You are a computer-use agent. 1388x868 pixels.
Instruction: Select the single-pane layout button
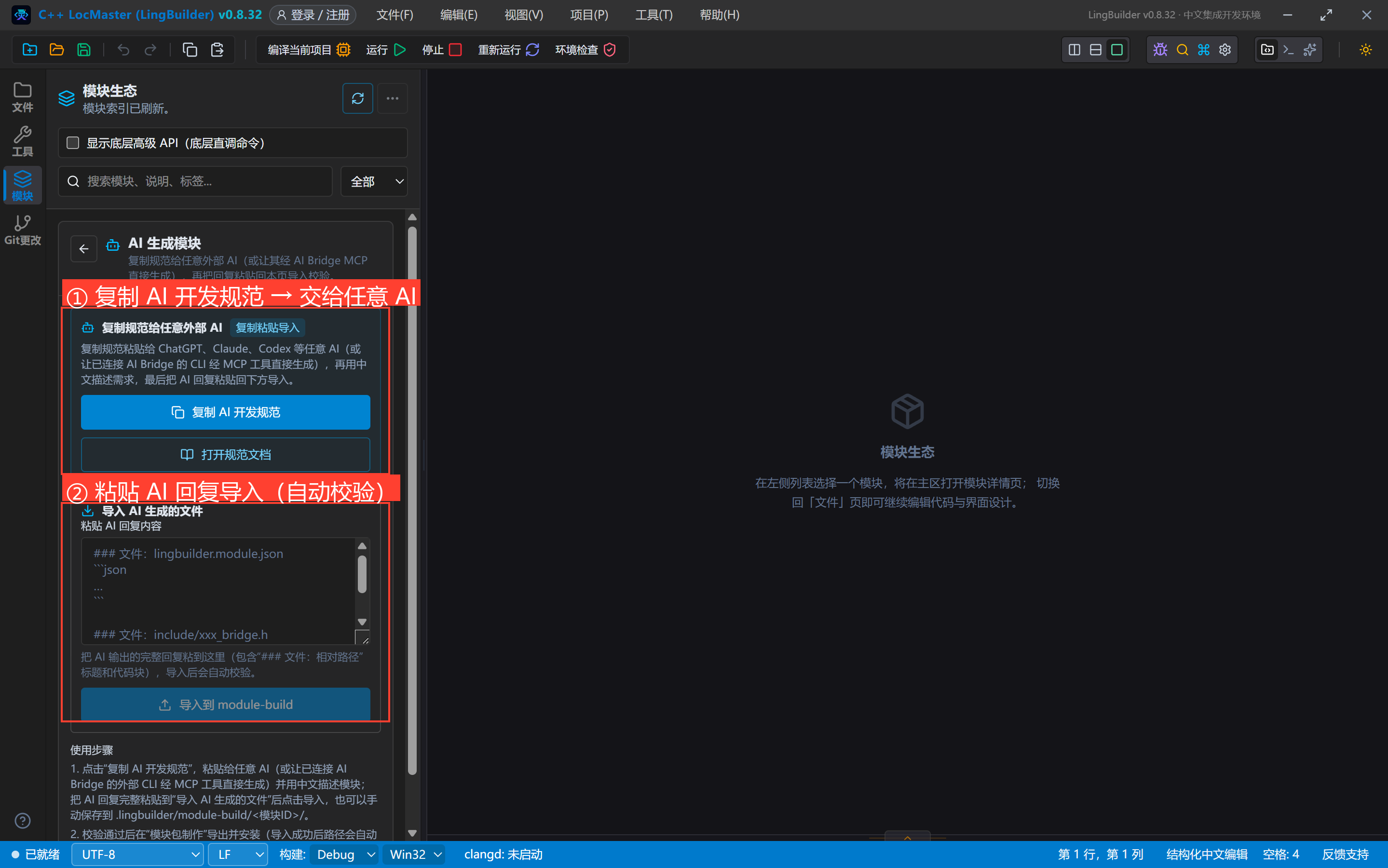click(1116, 50)
